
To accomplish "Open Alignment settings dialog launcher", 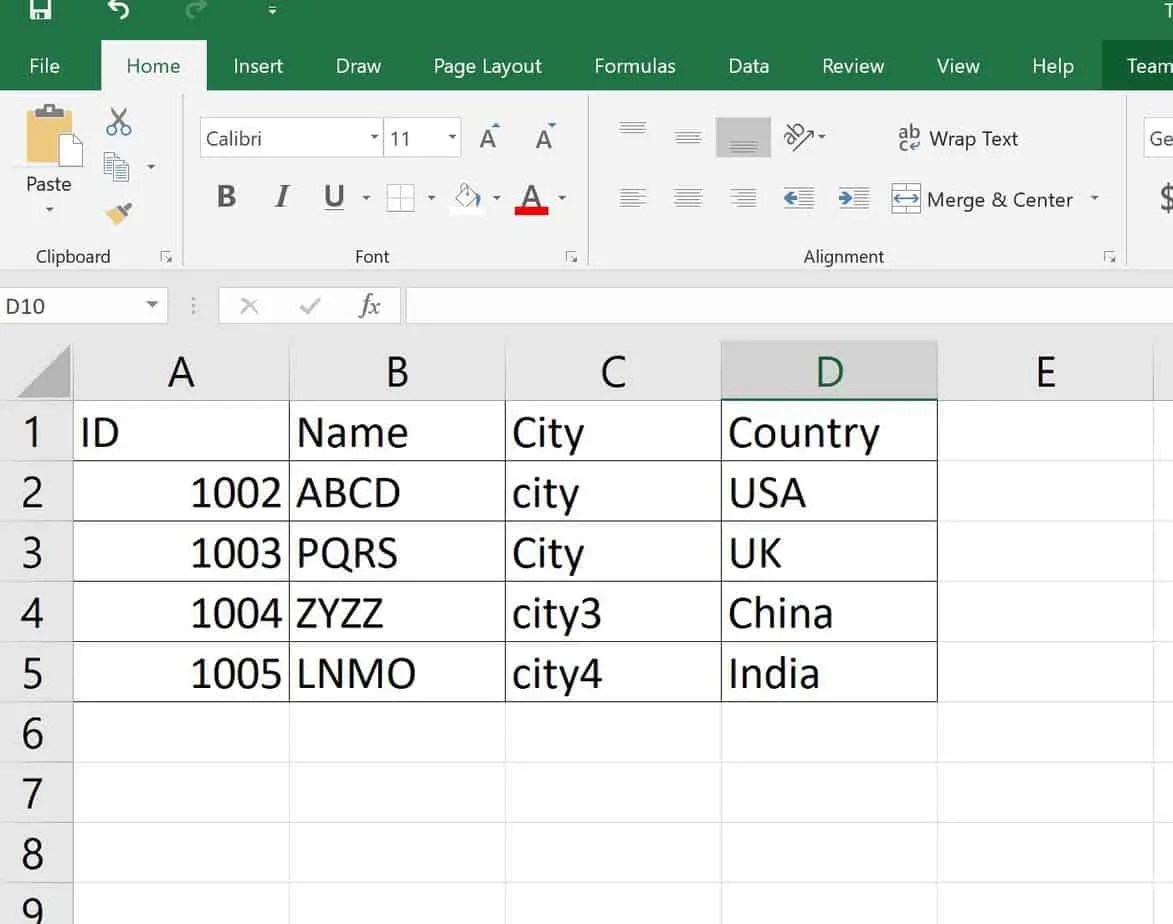I will tap(1109, 257).
